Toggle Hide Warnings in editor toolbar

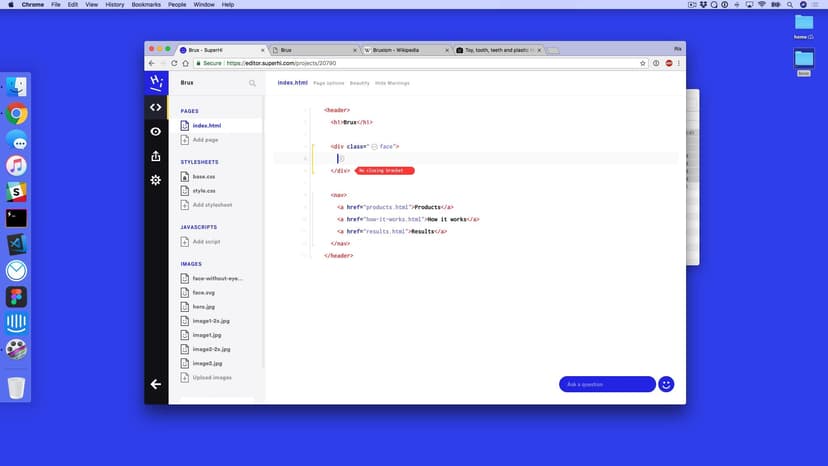[x=392, y=83]
